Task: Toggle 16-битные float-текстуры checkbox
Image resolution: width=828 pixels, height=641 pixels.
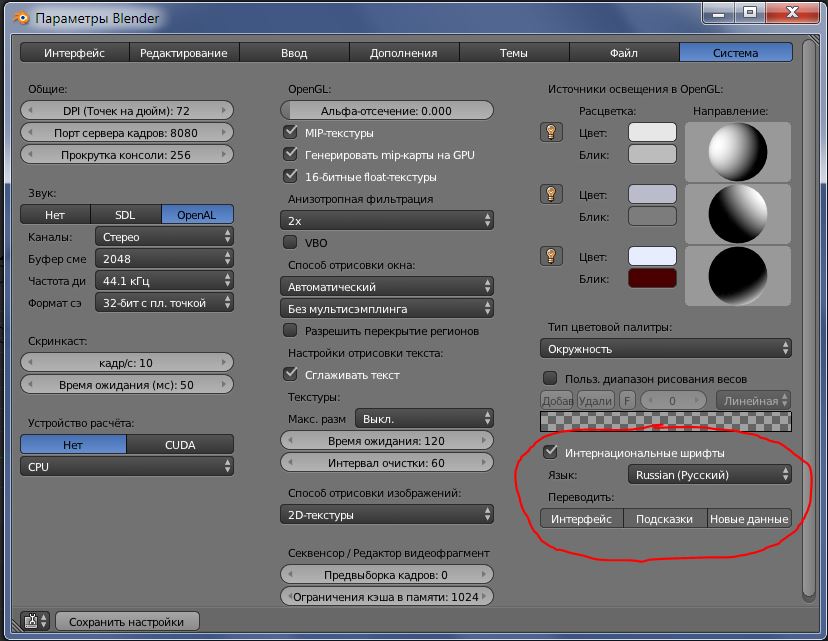Action: click(x=290, y=176)
